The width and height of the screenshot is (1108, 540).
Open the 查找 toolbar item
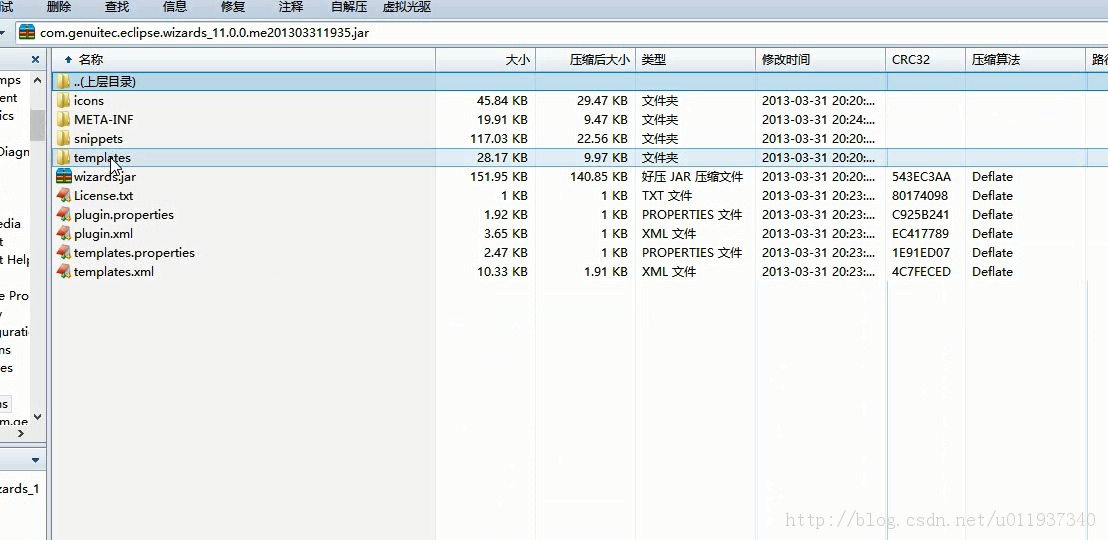117,7
